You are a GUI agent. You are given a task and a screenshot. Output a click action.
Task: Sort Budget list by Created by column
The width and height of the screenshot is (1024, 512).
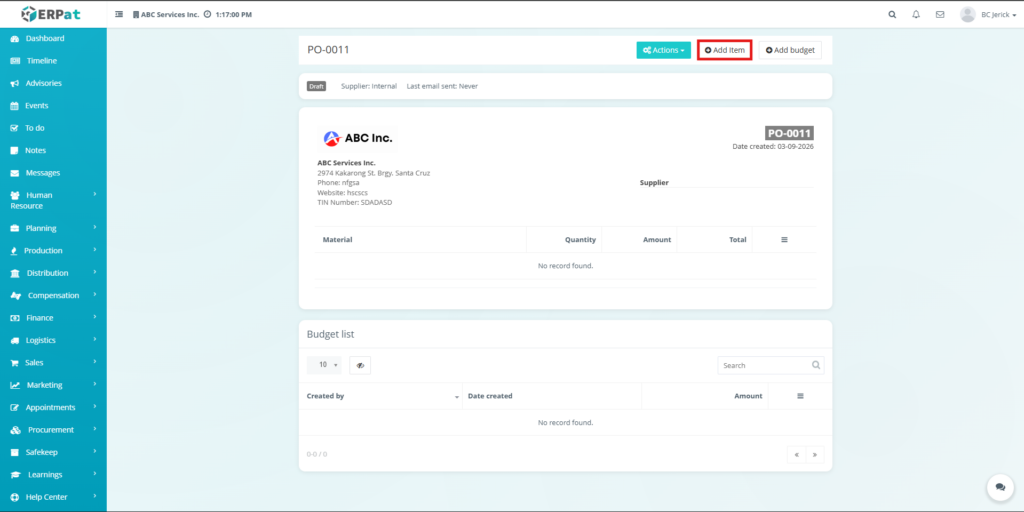(380, 396)
